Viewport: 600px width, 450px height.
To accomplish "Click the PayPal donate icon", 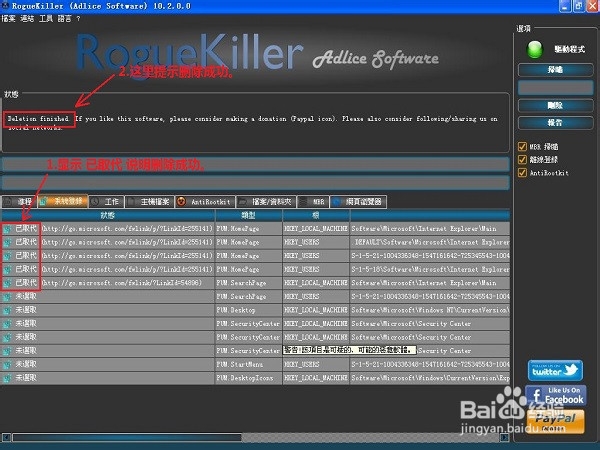I will (x=556, y=421).
